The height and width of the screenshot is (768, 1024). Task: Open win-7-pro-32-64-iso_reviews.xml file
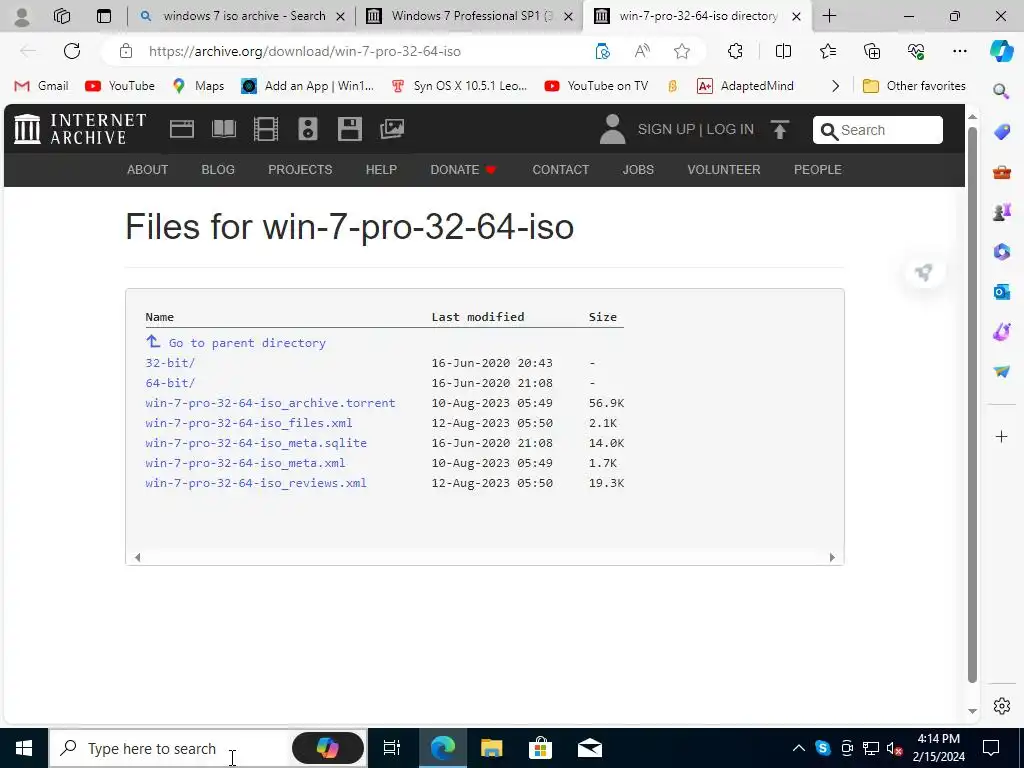pos(256,483)
